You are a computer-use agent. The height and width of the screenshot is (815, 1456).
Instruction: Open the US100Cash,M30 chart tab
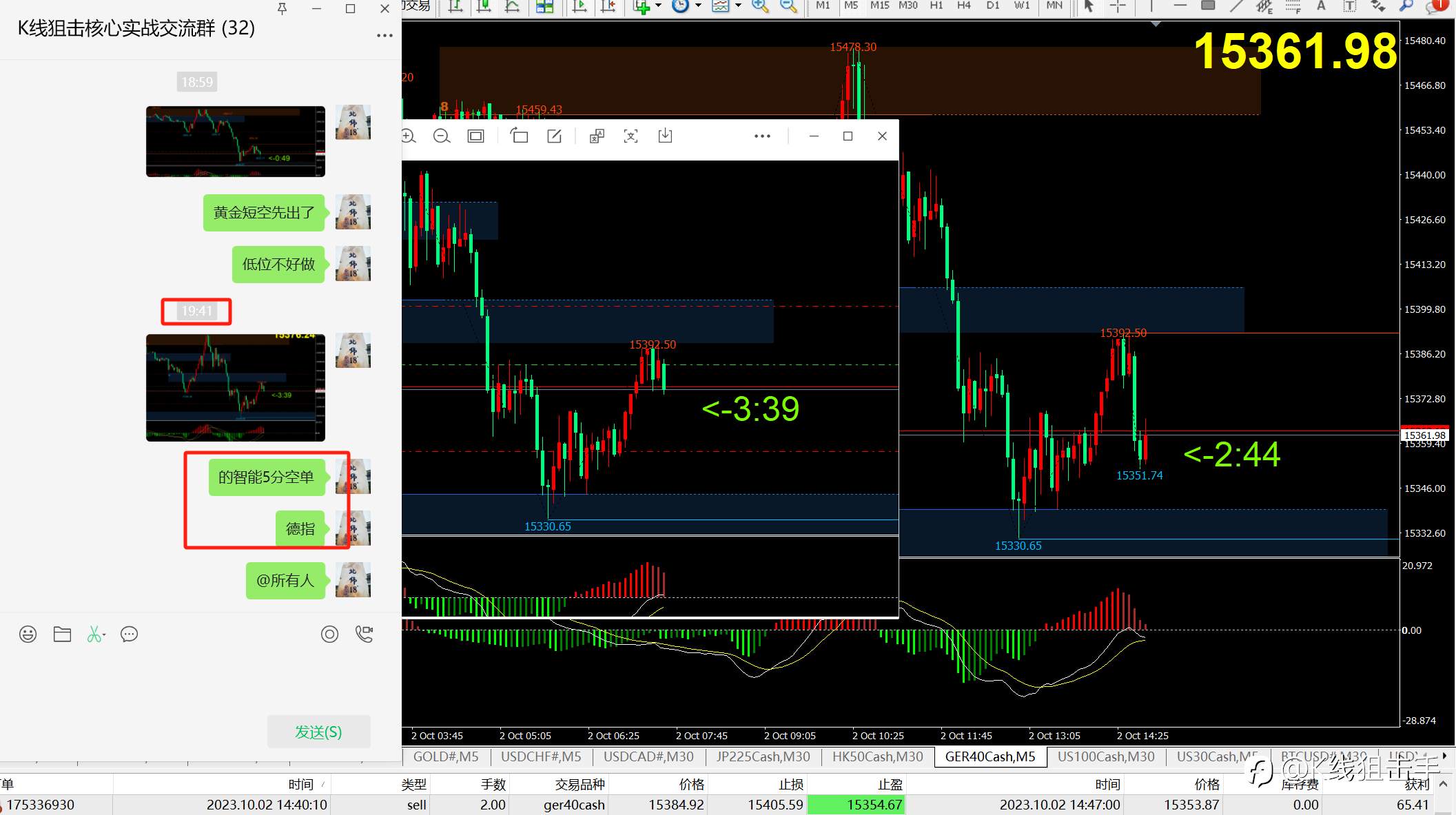click(1106, 756)
